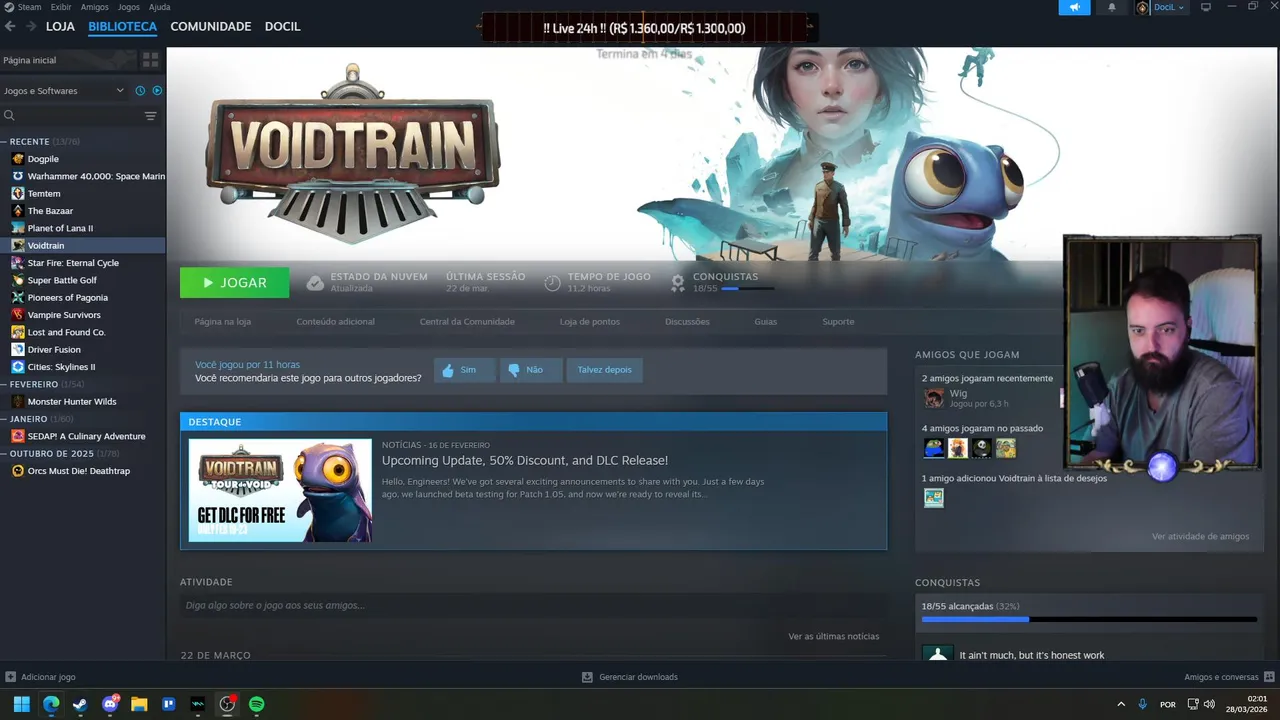The width and height of the screenshot is (1280, 720).
Task: Switch to Big Picture mode monitor icon
Action: (1206, 7)
